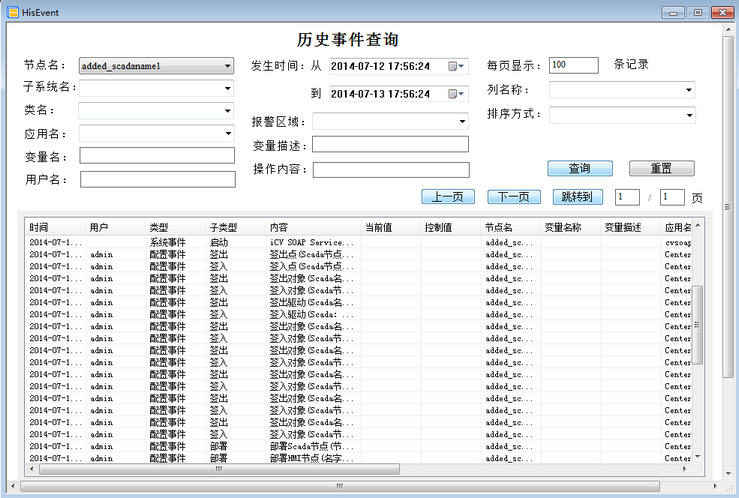Click the table's scroll down arrow
The height and width of the screenshot is (498, 739).
(698, 456)
